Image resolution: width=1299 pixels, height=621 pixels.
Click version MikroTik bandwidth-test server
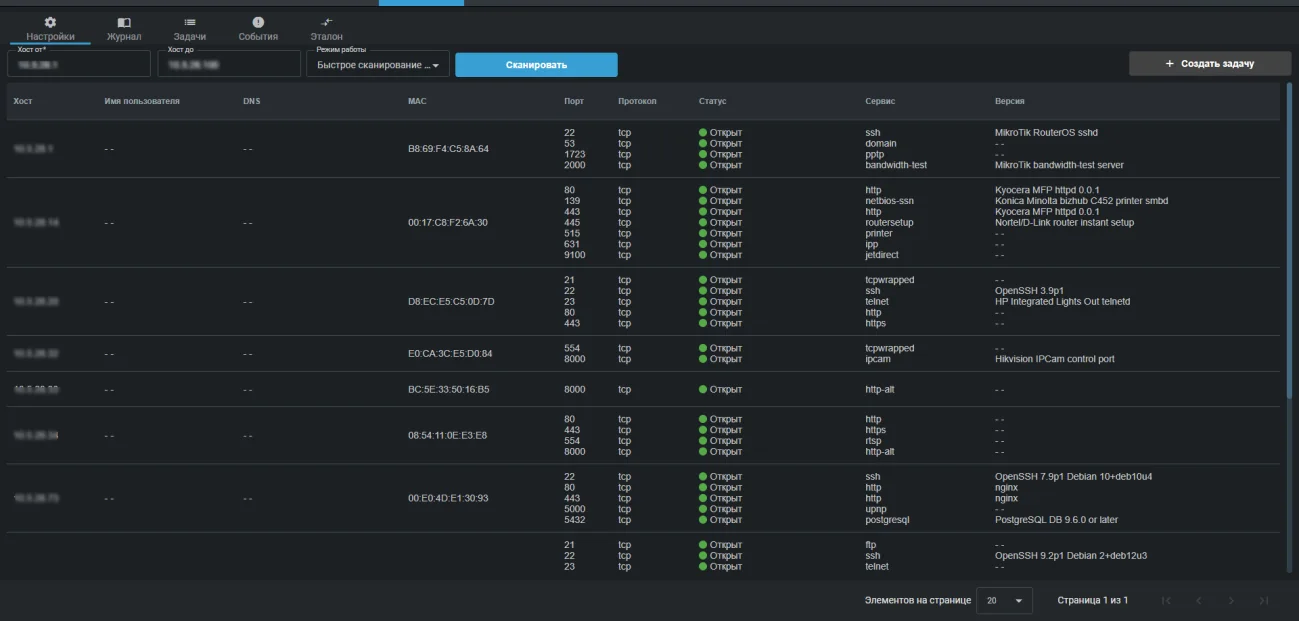tap(1060, 165)
